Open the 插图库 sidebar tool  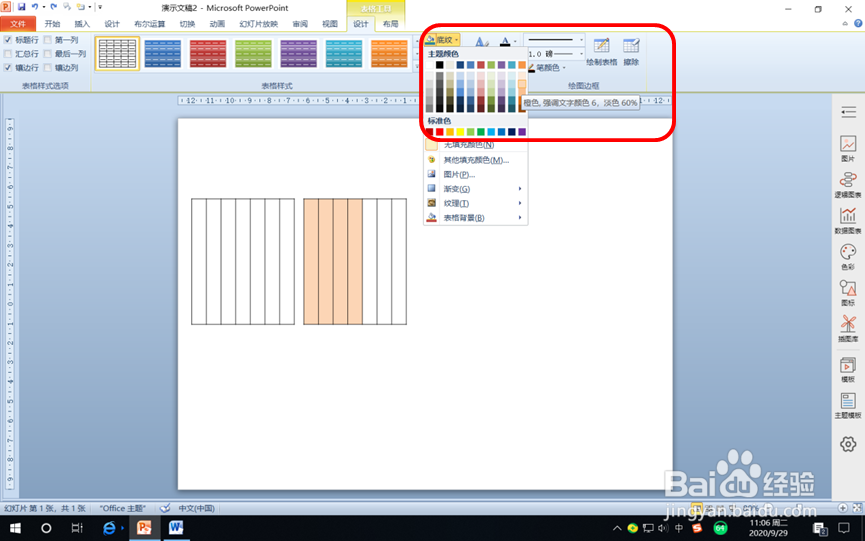tap(848, 329)
